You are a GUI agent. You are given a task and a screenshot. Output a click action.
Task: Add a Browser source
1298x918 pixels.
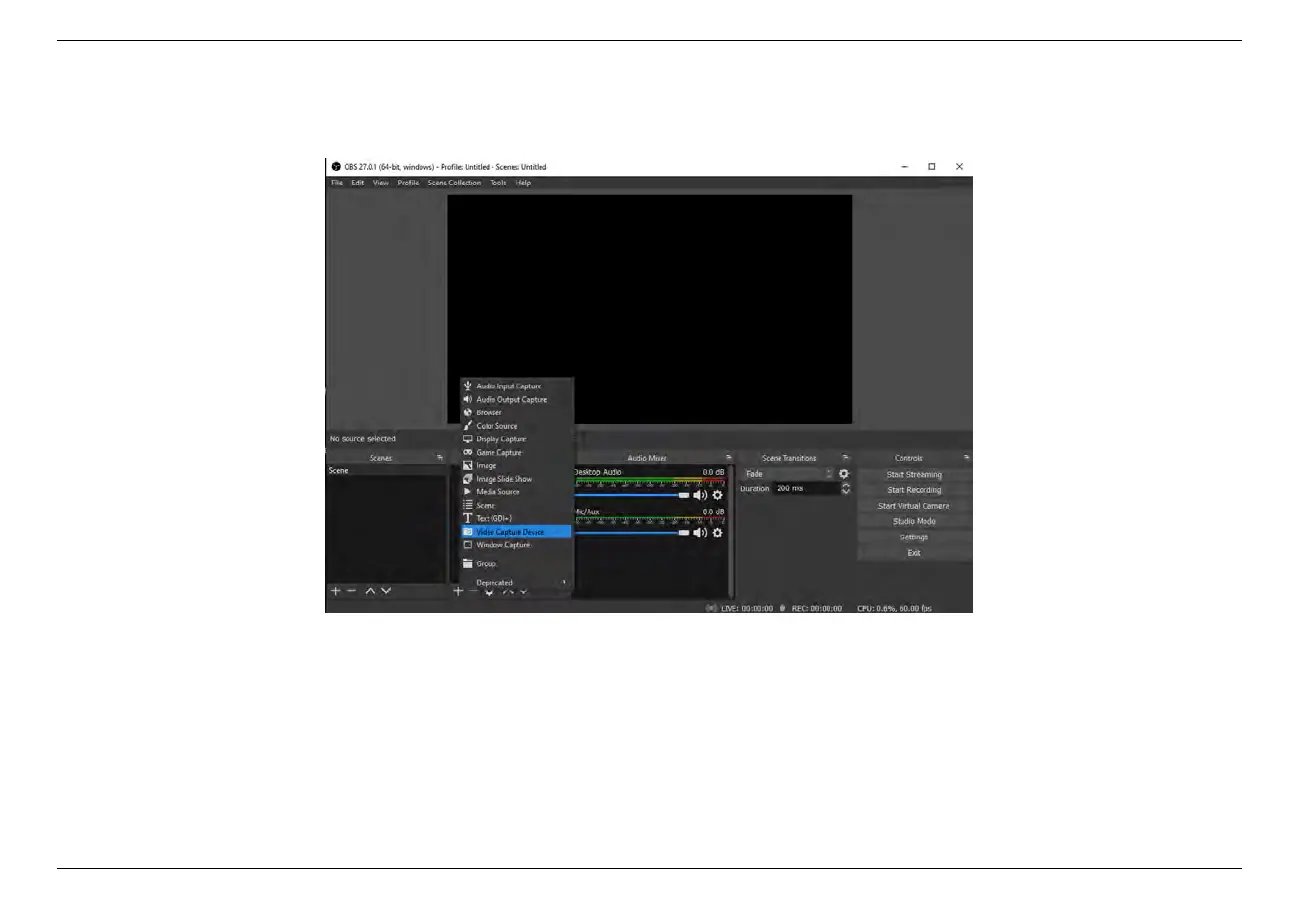(517, 412)
